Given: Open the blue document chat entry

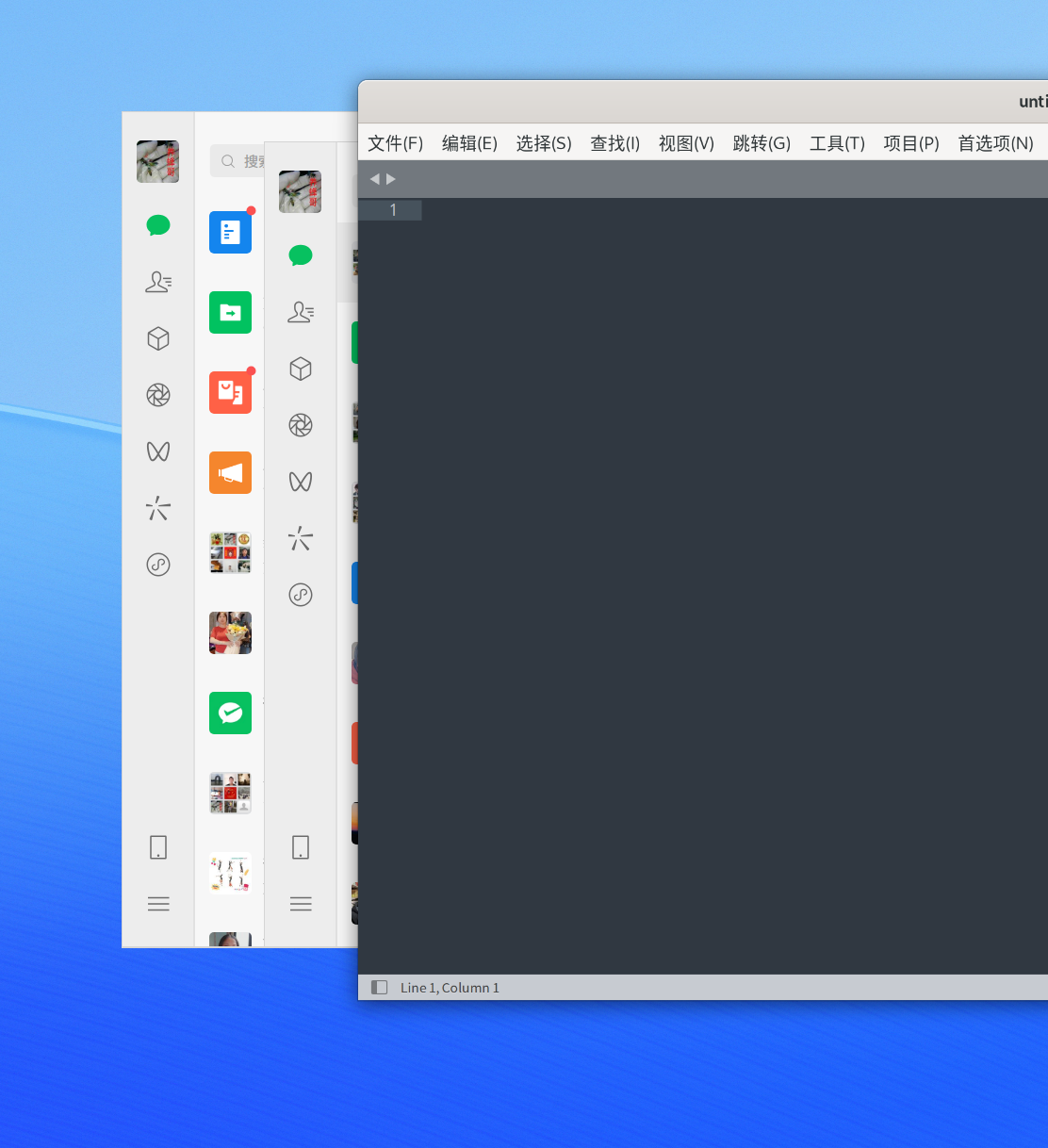Looking at the screenshot, I should (230, 232).
